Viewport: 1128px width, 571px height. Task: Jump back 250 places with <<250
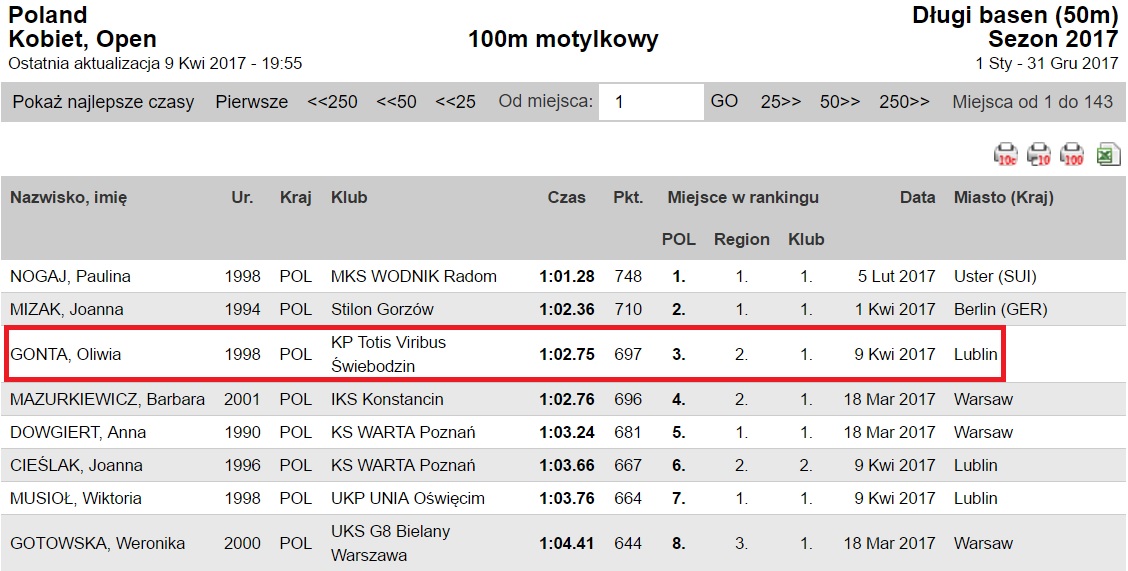[x=332, y=102]
